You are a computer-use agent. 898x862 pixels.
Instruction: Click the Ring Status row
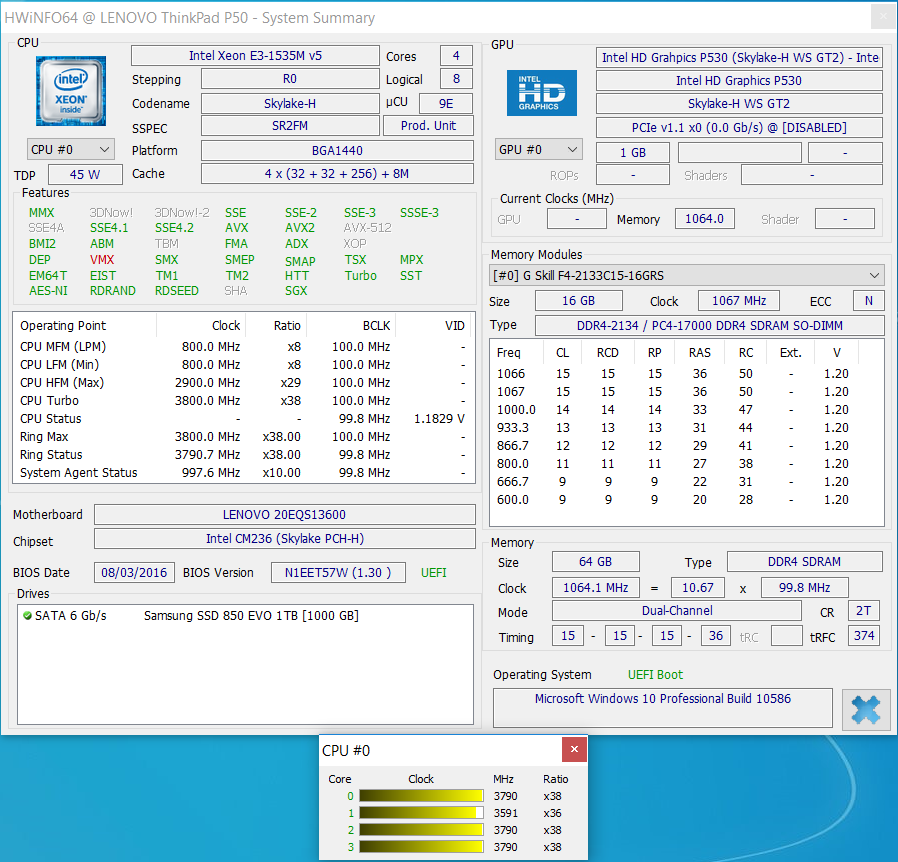point(243,455)
